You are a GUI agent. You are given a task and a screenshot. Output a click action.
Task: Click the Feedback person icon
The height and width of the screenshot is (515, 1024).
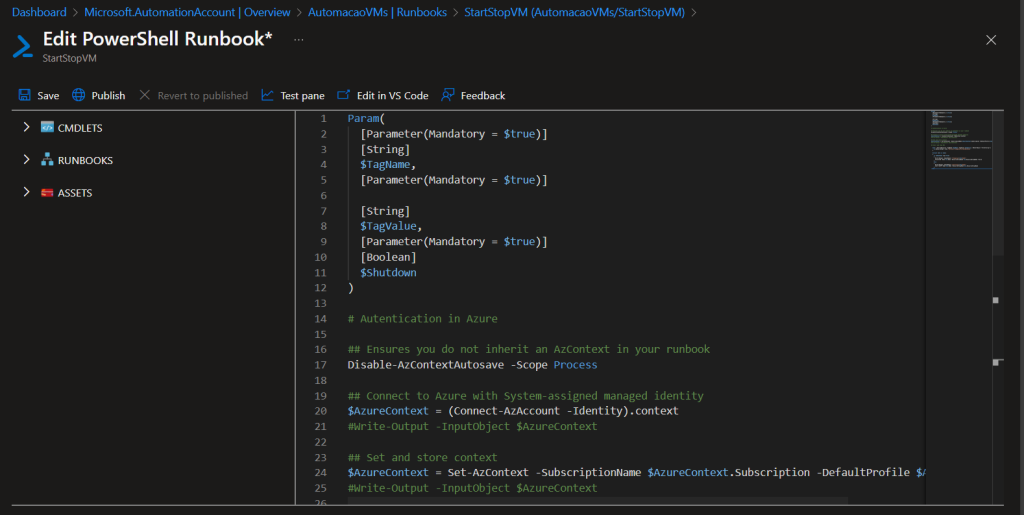(448, 95)
